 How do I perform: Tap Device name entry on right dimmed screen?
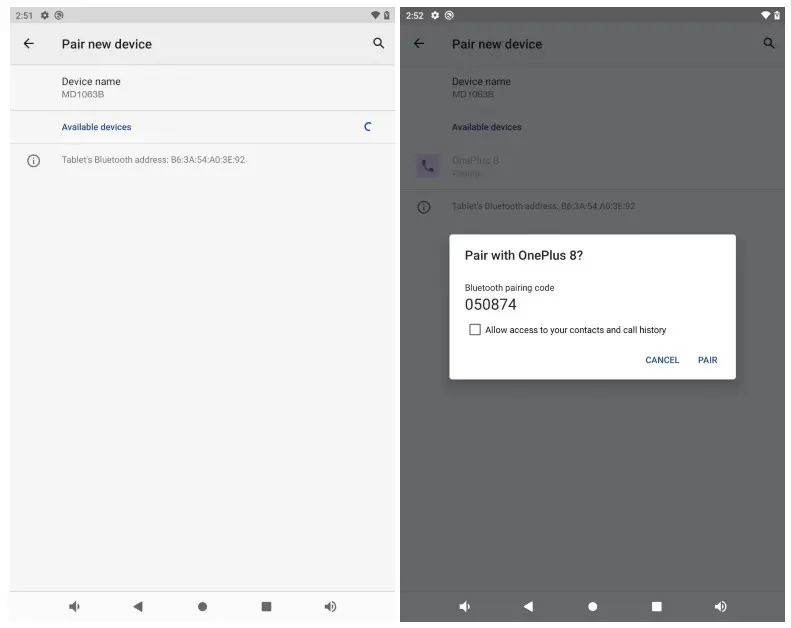click(x=592, y=88)
